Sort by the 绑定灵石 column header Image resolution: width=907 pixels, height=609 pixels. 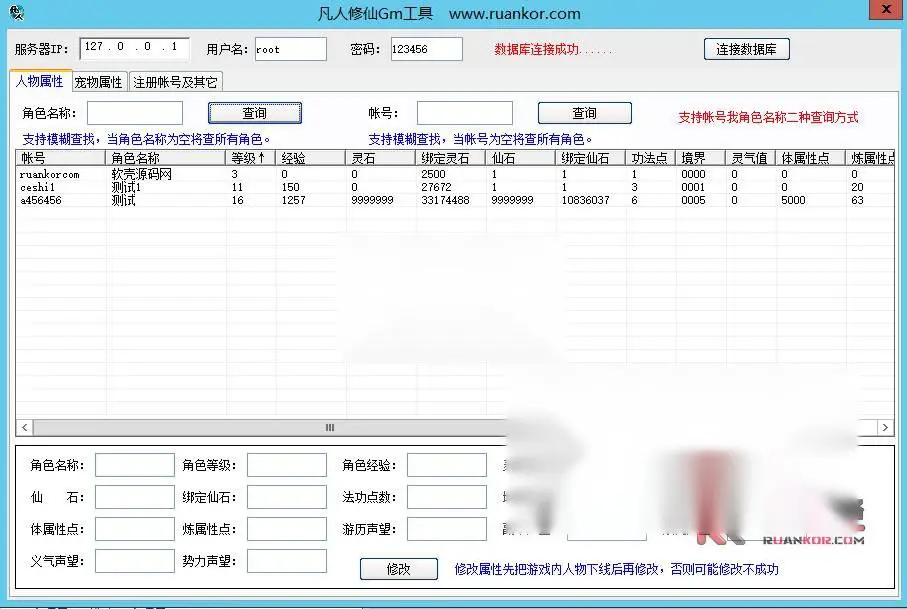[451, 158]
